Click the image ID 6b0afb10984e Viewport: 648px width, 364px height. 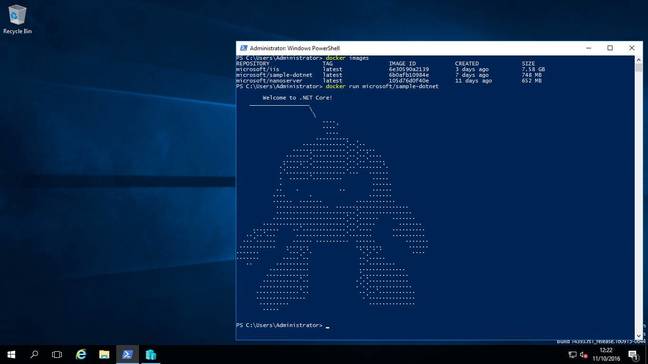pyautogui.click(x=409, y=75)
